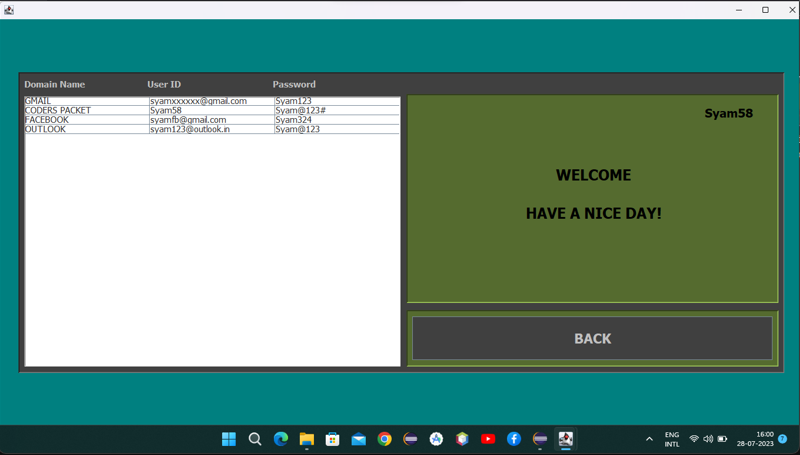The width and height of the screenshot is (800, 455).
Task: Click the battery tray icon
Action: (x=722, y=439)
